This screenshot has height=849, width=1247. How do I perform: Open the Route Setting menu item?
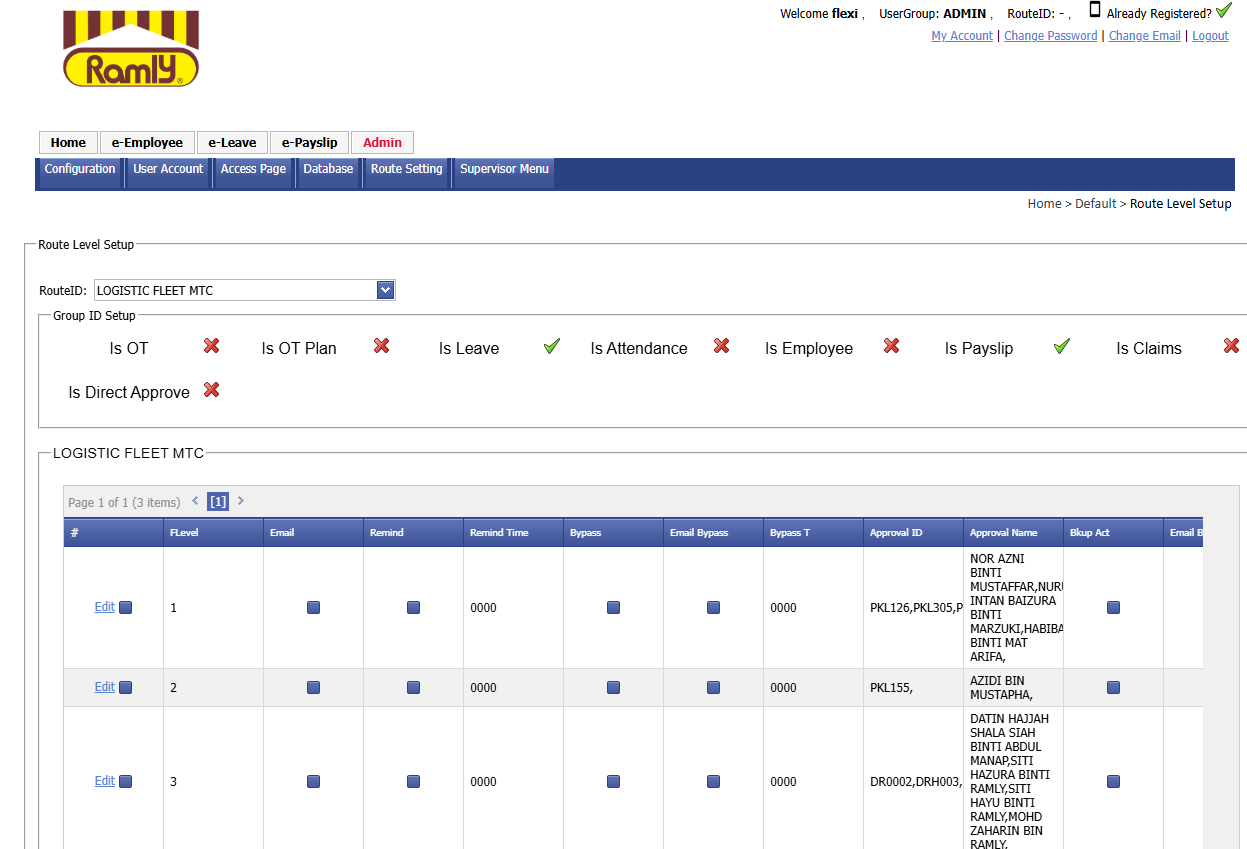click(x=406, y=169)
